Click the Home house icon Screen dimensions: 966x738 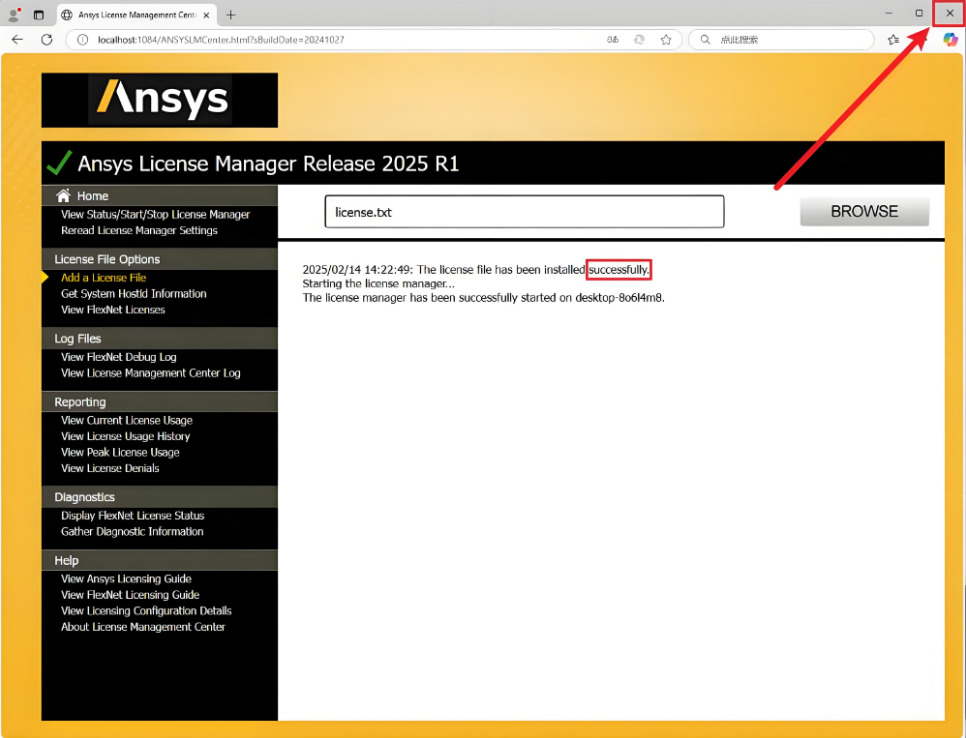pyautogui.click(x=63, y=195)
